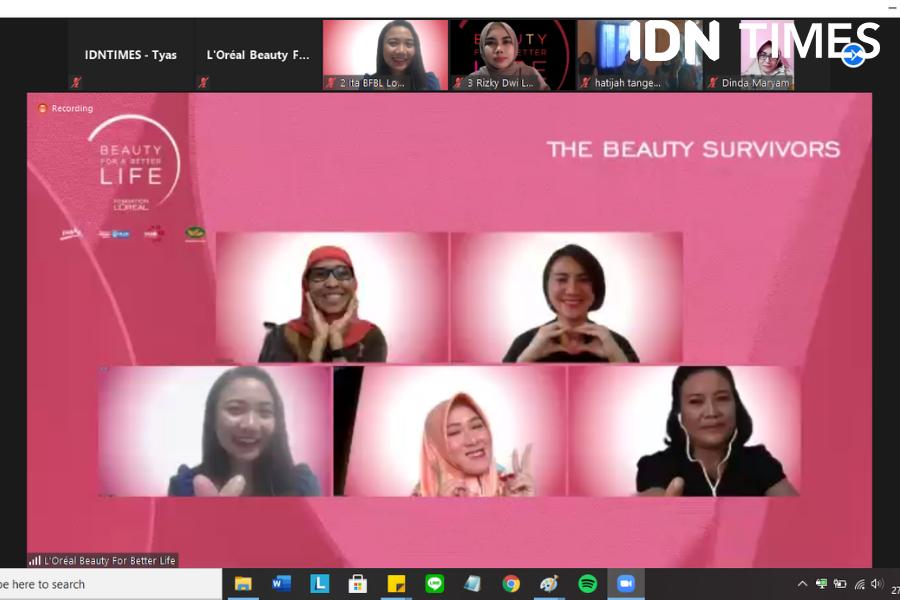
Task: Select the 3 Rizky Dwi L... video tile
Action: tap(512, 55)
